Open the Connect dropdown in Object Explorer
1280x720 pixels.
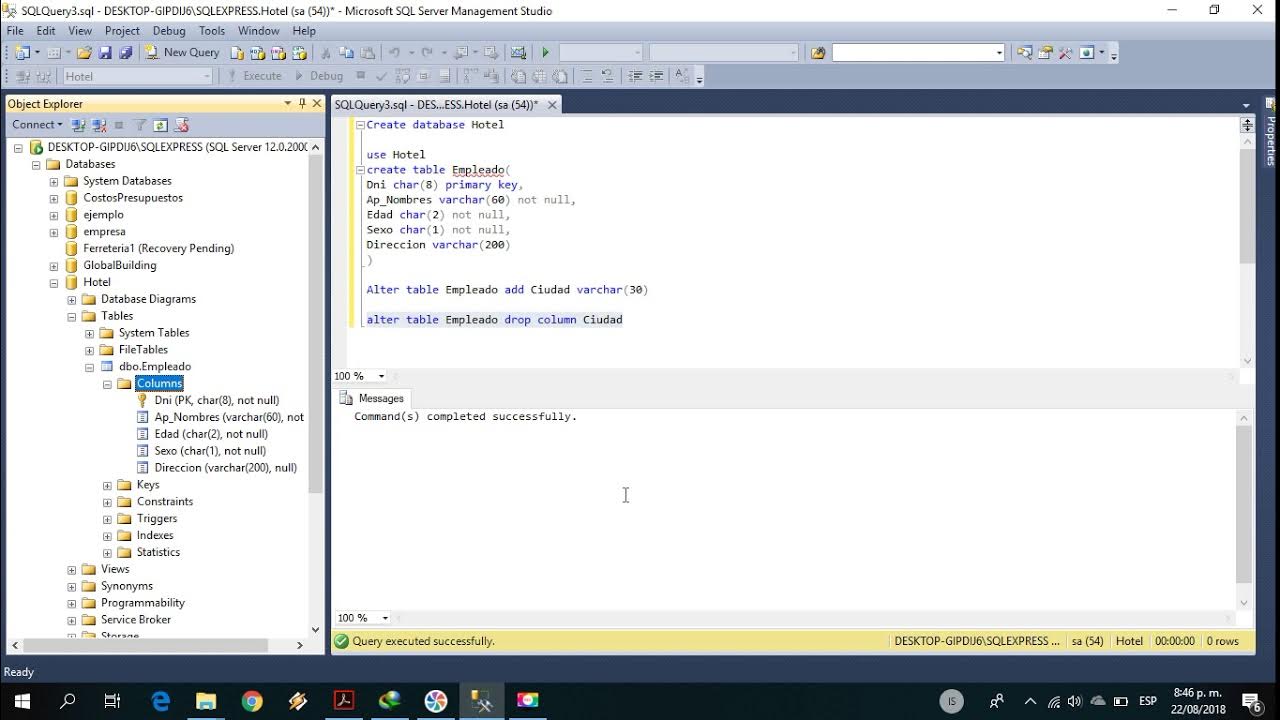[x=37, y=125]
